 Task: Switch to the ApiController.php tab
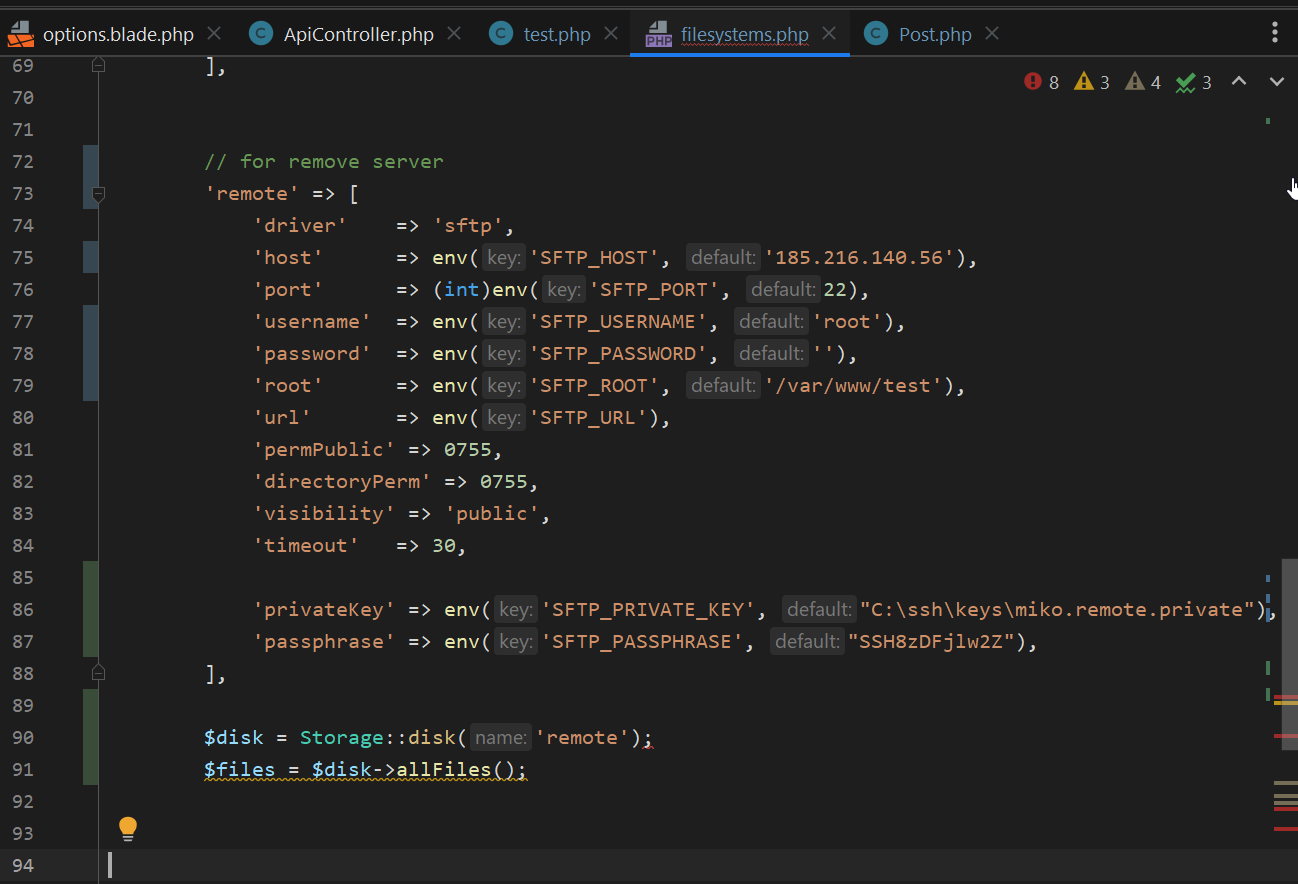(359, 34)
